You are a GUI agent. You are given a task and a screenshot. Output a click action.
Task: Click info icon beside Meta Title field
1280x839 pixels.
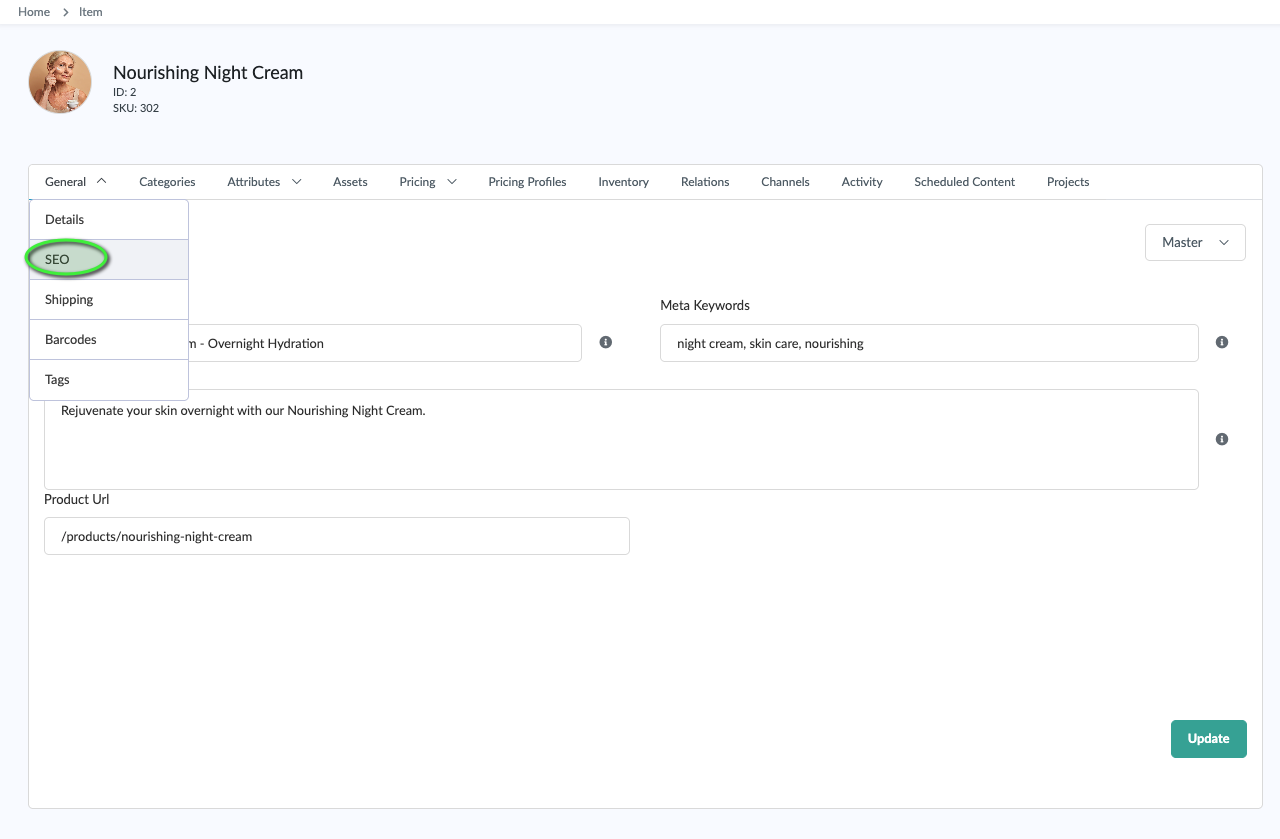pos(605,342)
